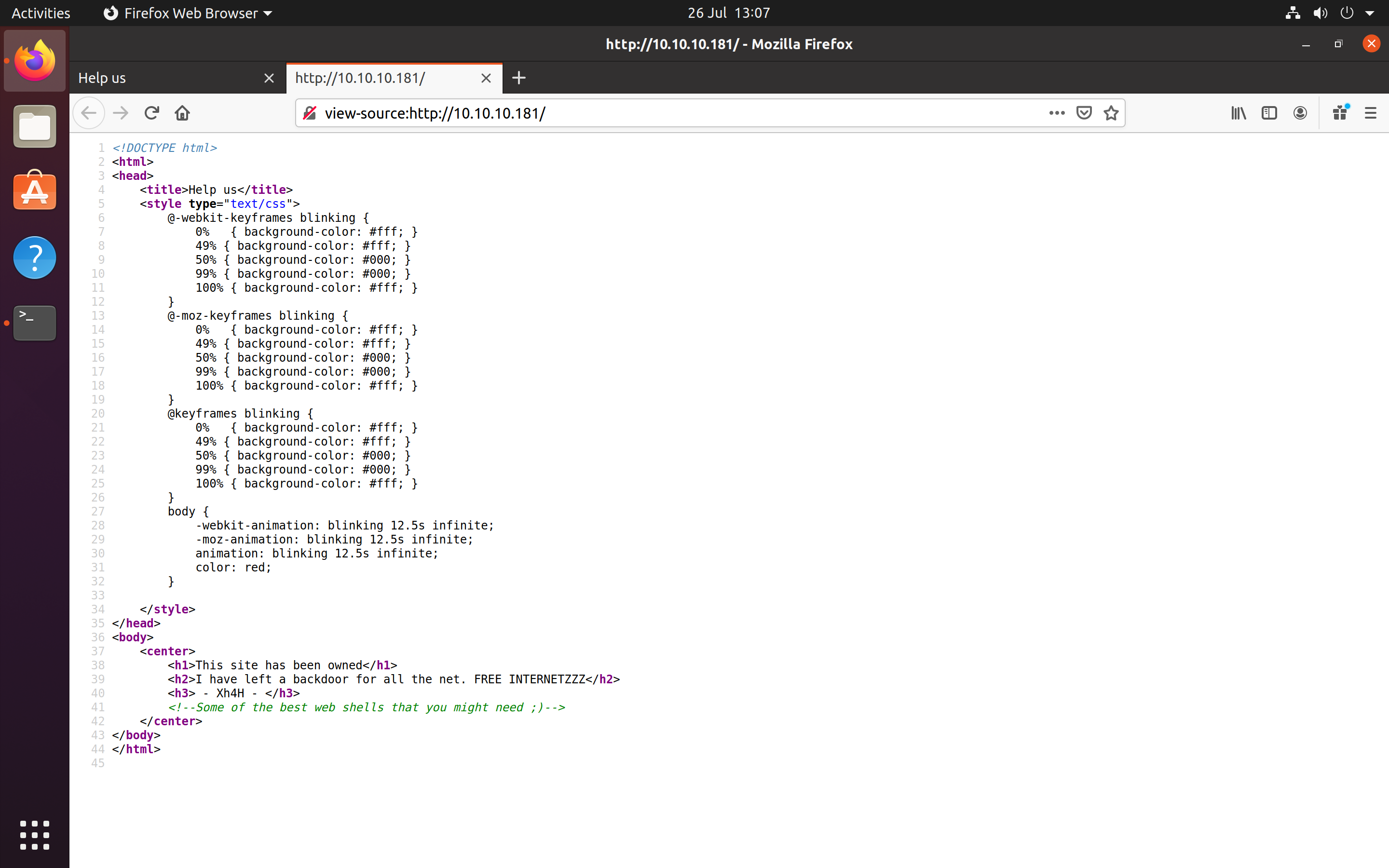Open Terminal from the dock
This screenshot has height=868, width=1389.
35,323
